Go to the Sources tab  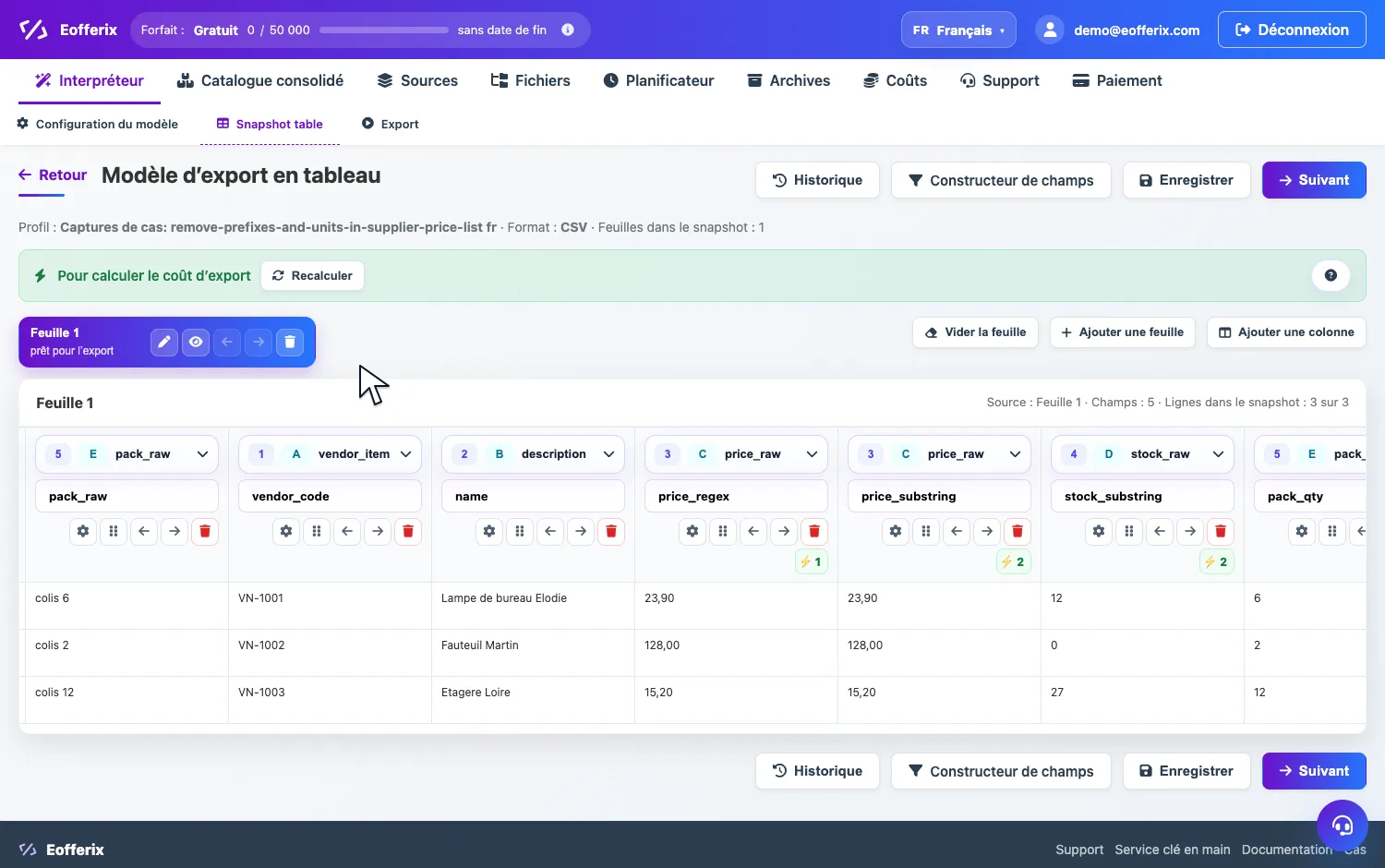(417, 80)
